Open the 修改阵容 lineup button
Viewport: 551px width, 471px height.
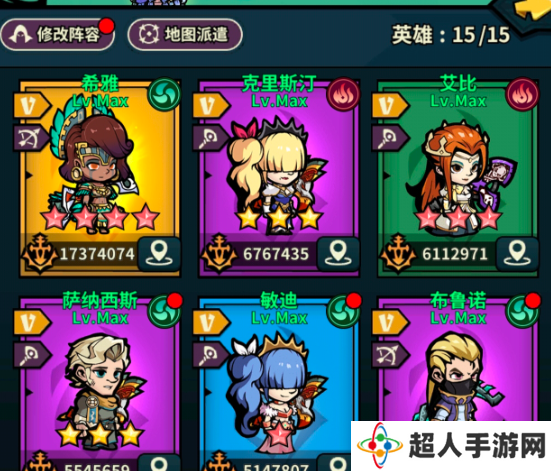(58, 35)
